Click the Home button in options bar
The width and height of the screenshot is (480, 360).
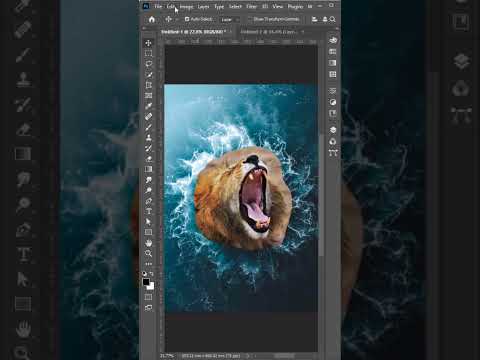point(152,19)
